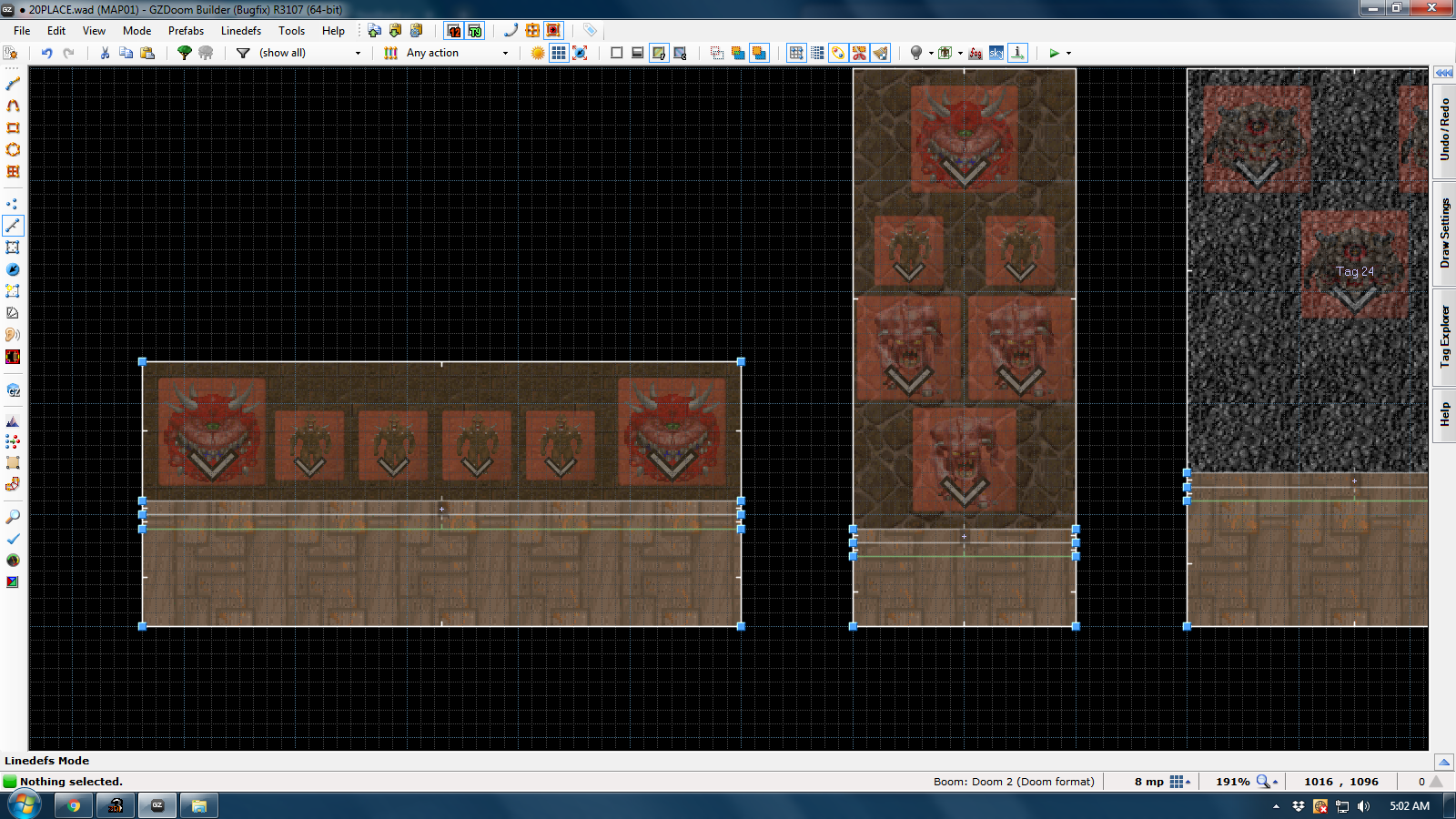Expand test map options dropdown arrow
This screenshot has width=1456, height=819.
click(1068, 53)
